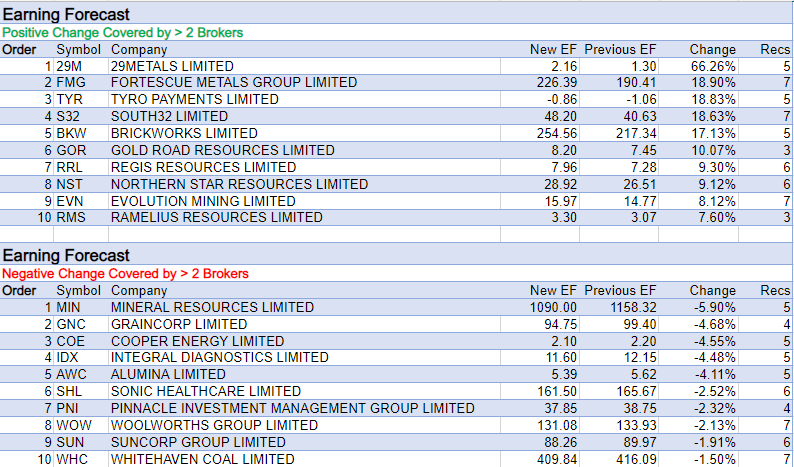Select the FMG symbol cell
Screen dimensions: 794x467
[71, 82]
